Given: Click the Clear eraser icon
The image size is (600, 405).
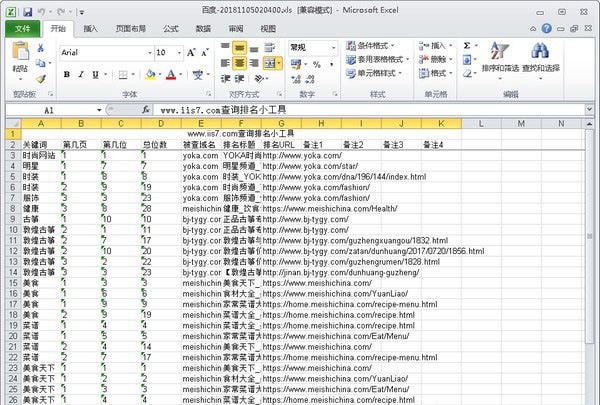Looking at the screenshot, I should 467,73.
